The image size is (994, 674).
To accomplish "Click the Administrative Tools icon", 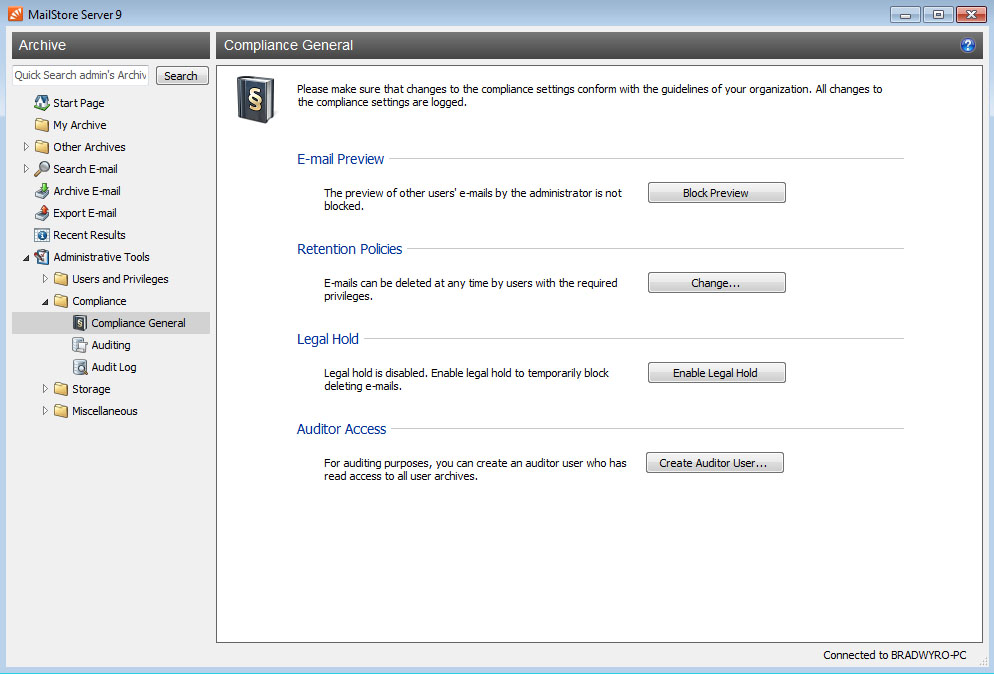I will coord(42,257).
